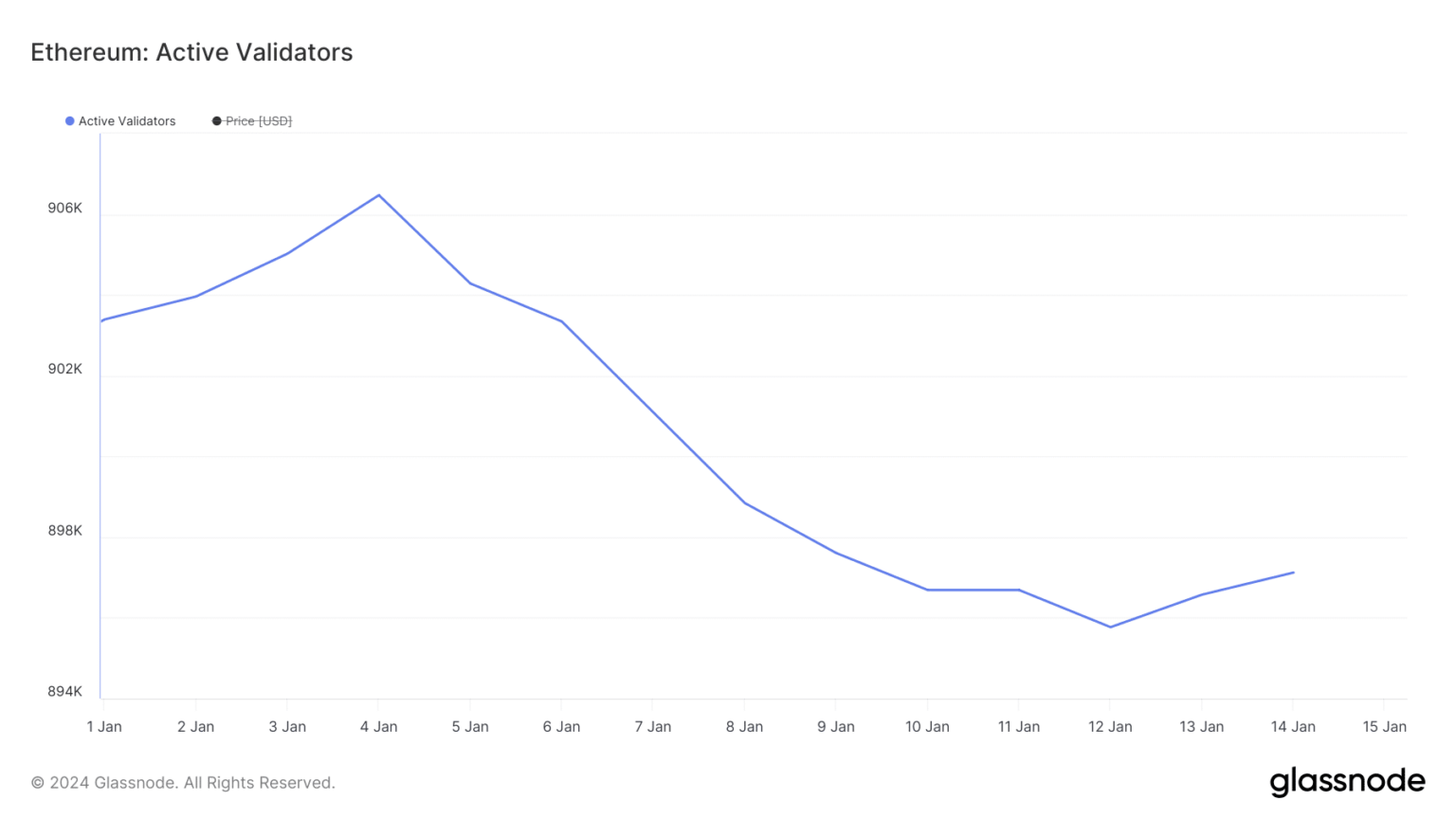Click the data point at 6 Jan
Image resolution: width=1456 pixels, height=819 pixels.
click(562, 321)
